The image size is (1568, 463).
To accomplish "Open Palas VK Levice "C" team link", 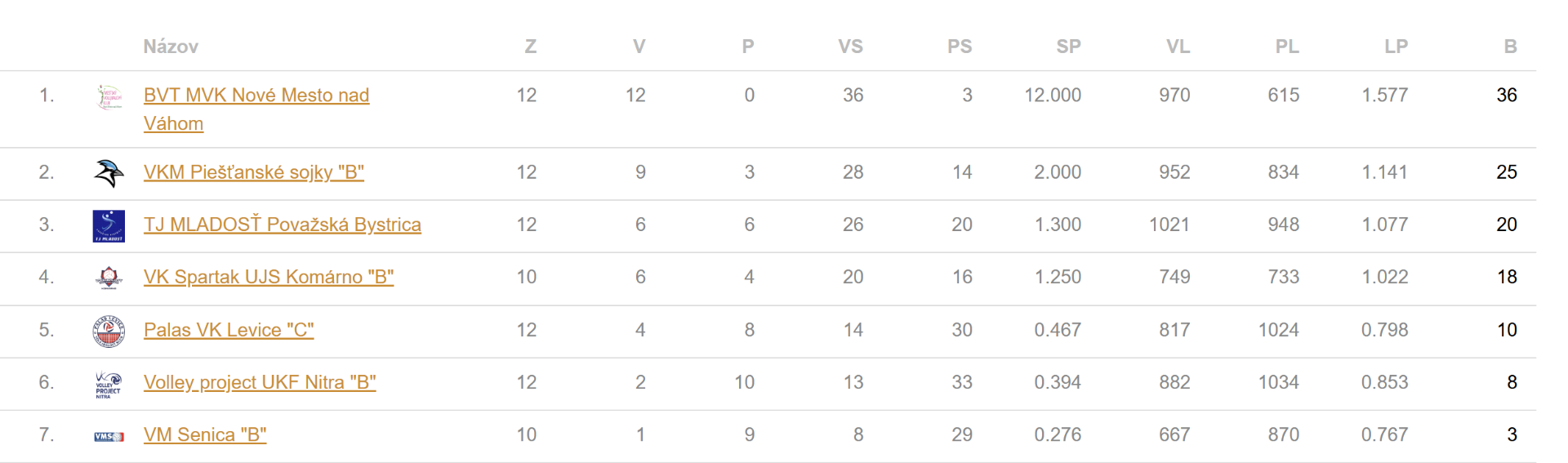I will pyautogui.click(x=228, y=330).
